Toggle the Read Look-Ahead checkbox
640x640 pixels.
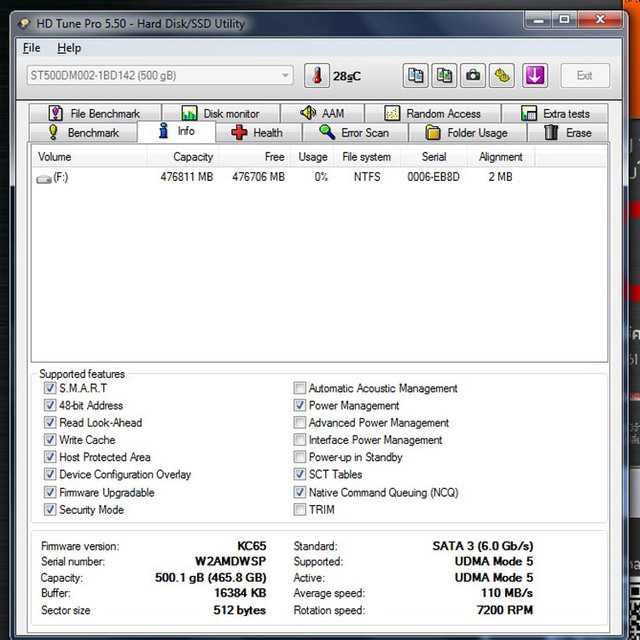click(50, 422)
